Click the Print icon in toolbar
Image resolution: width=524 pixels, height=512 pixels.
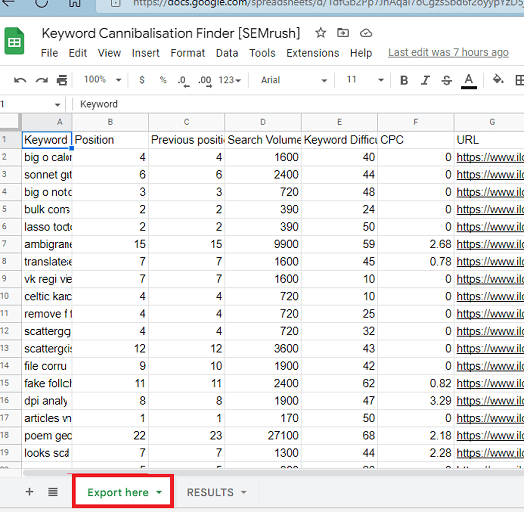[x=62, y=80]
